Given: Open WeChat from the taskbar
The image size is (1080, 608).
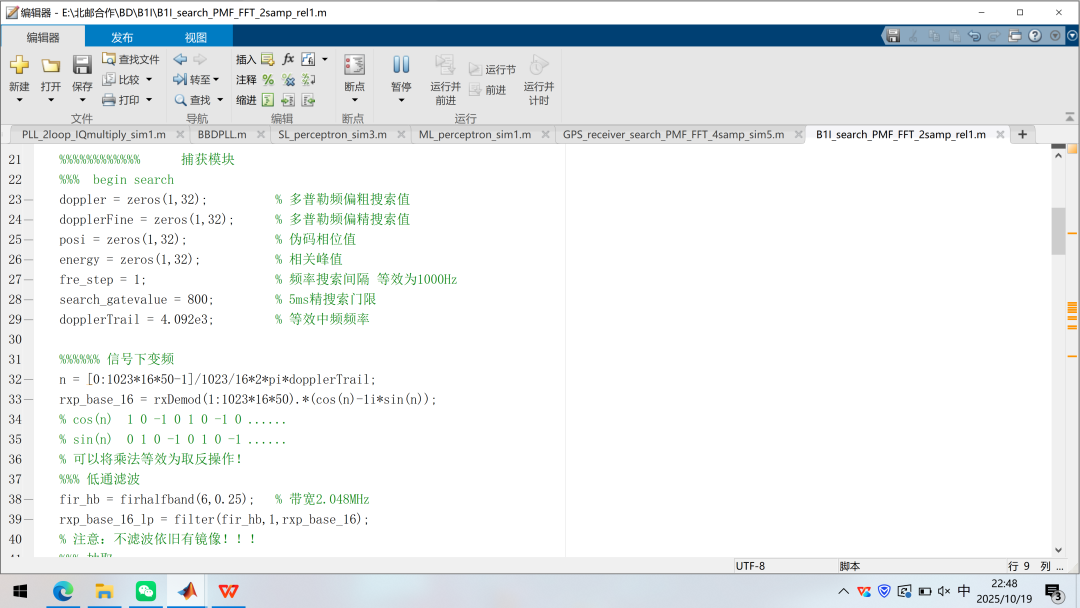Looking at the screenshot, I should tap(146, 591).
